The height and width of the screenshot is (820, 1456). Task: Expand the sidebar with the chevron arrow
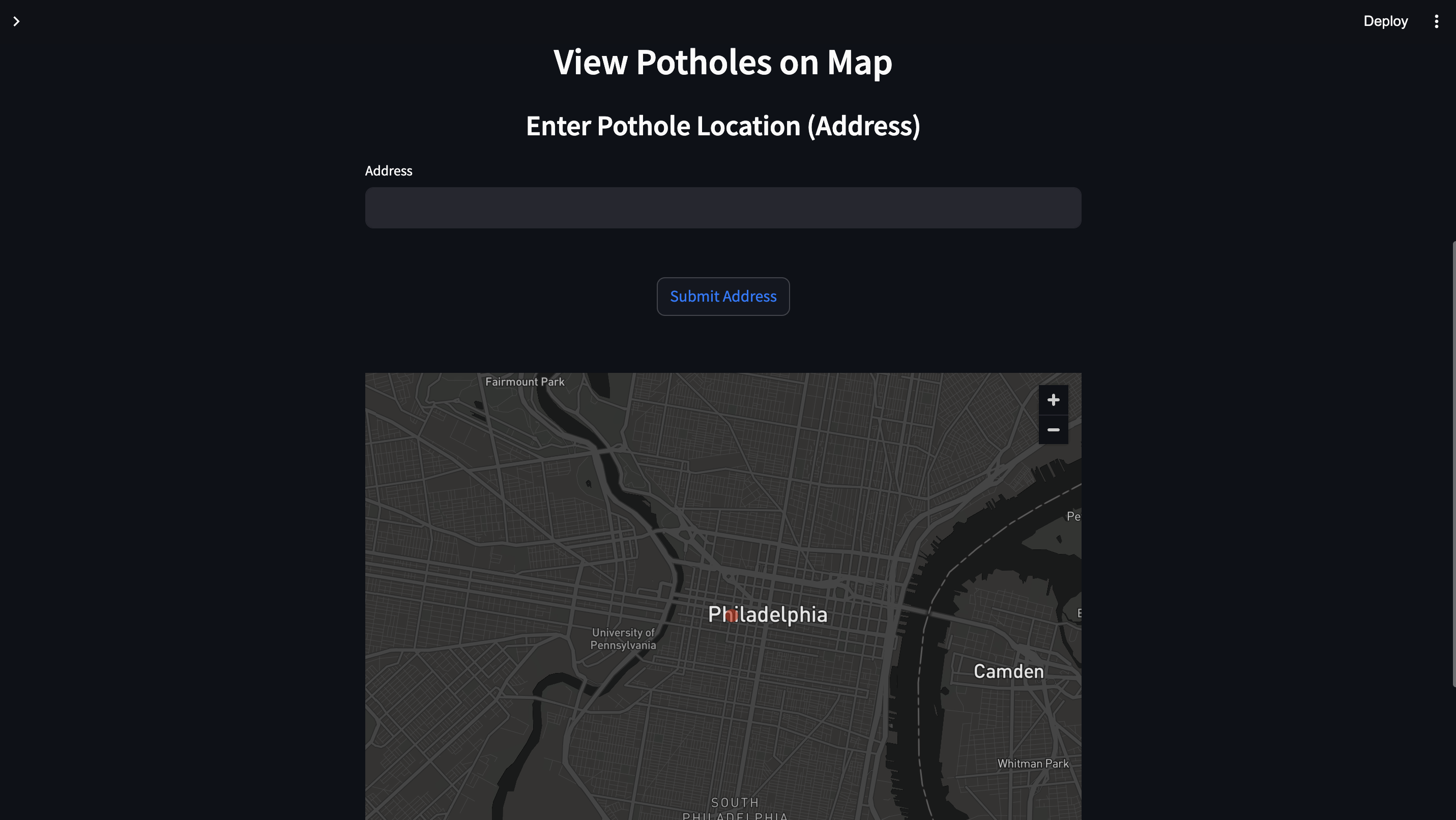(x=16, y=21)
